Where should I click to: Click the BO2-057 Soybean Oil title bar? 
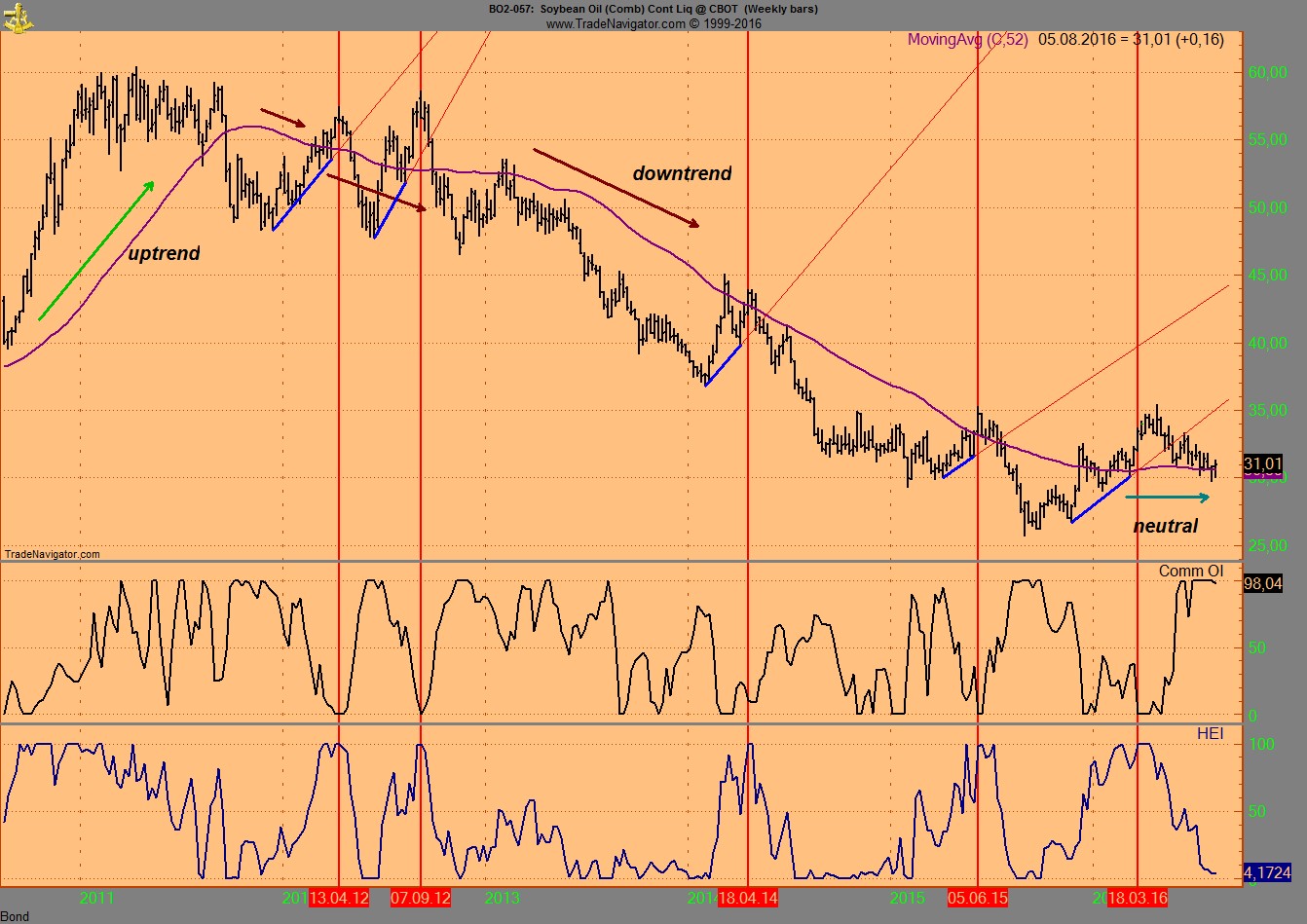651,9
